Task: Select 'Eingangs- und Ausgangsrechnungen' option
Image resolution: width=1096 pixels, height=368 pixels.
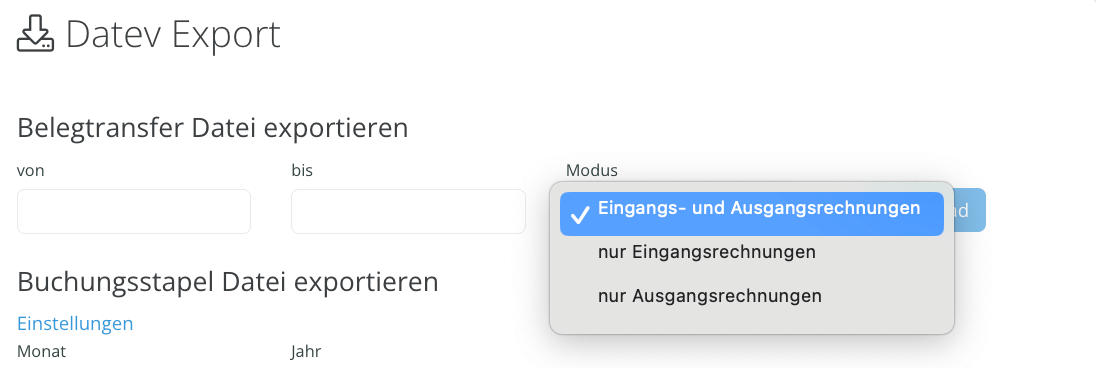Action: [751, 213]
